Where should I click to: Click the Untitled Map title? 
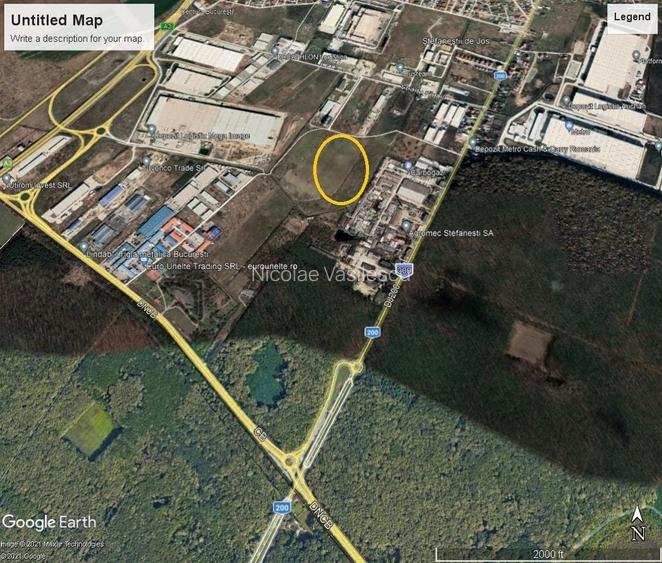(x=50, y=20)
